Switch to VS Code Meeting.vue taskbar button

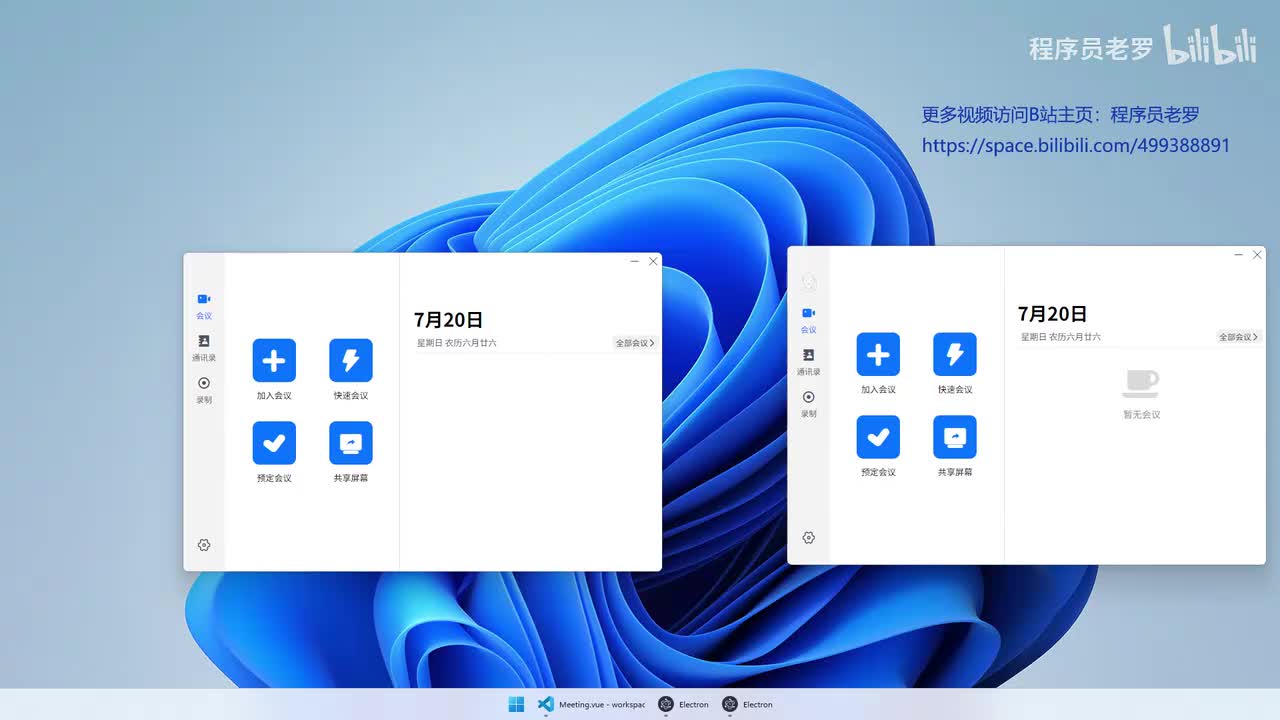[x=591, y=704]
